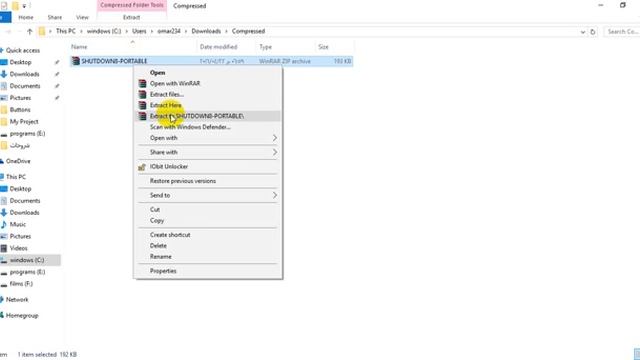Click This PC in the address breadcrumb
Screen dimensions: 640x360
tap(66, 31)
